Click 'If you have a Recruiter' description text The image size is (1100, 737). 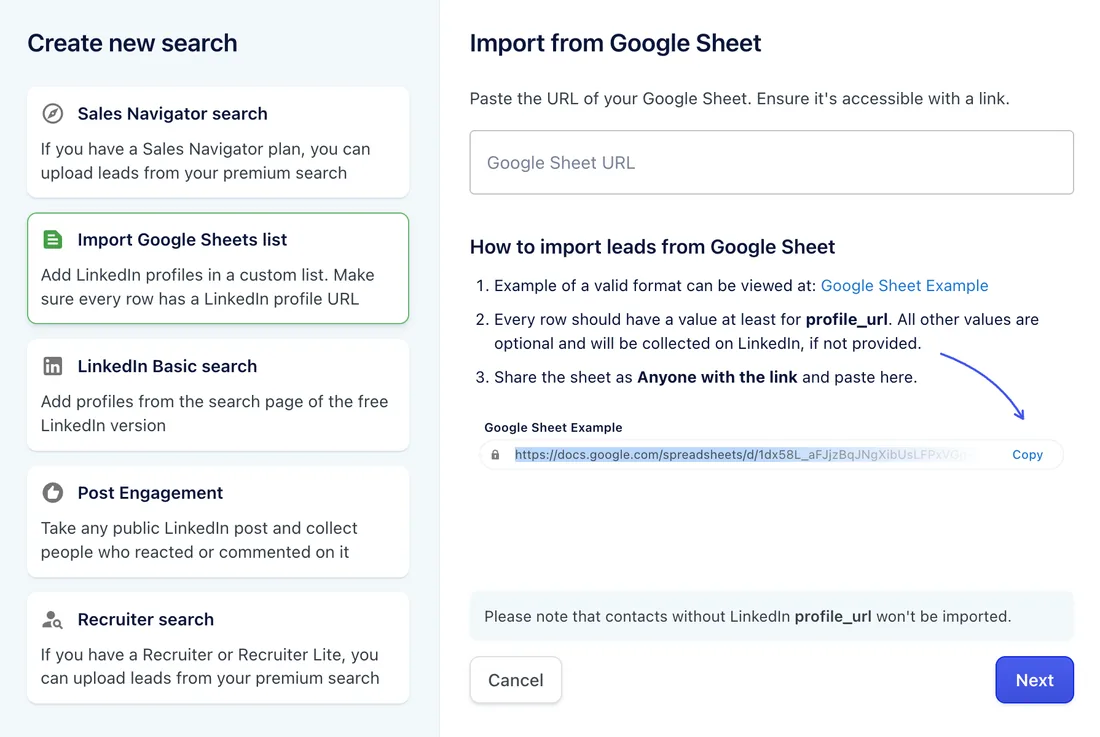[x=210, y=666]
